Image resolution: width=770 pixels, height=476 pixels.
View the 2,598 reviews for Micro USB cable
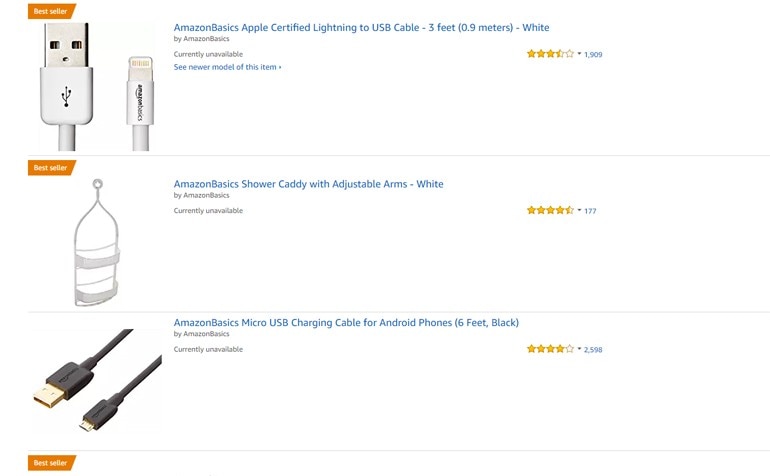593,350
